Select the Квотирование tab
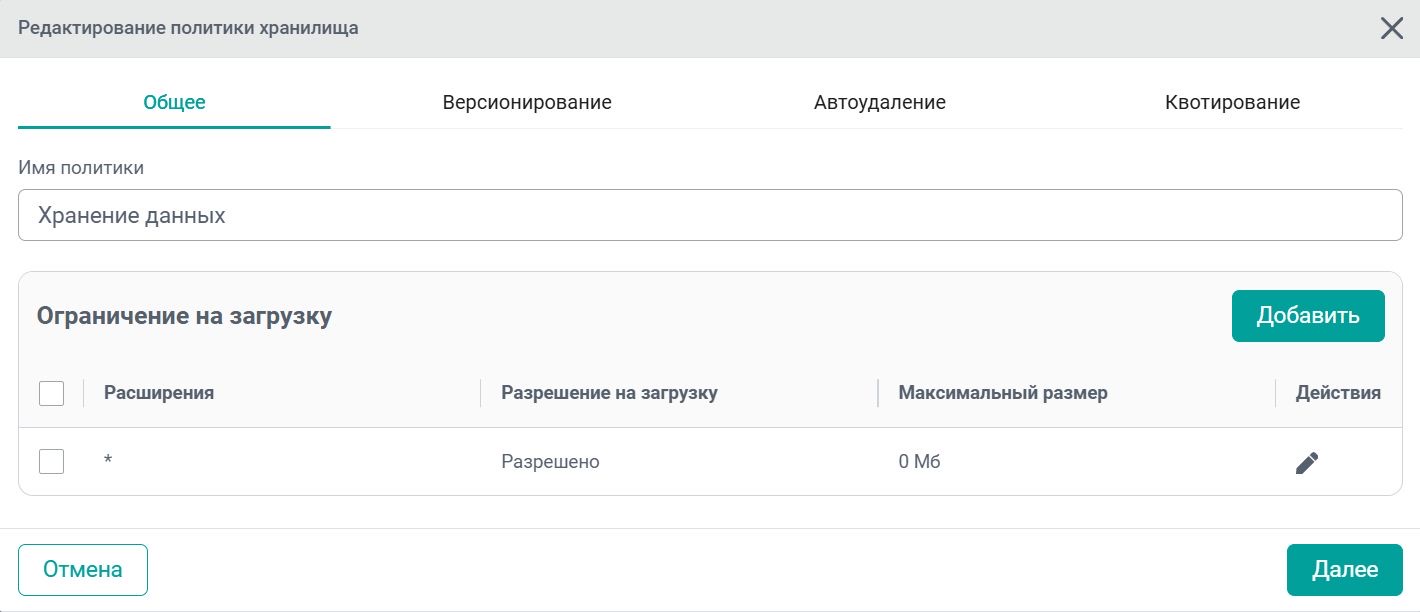This screenshot has width=1420, height=612. tap(1232, 102)
